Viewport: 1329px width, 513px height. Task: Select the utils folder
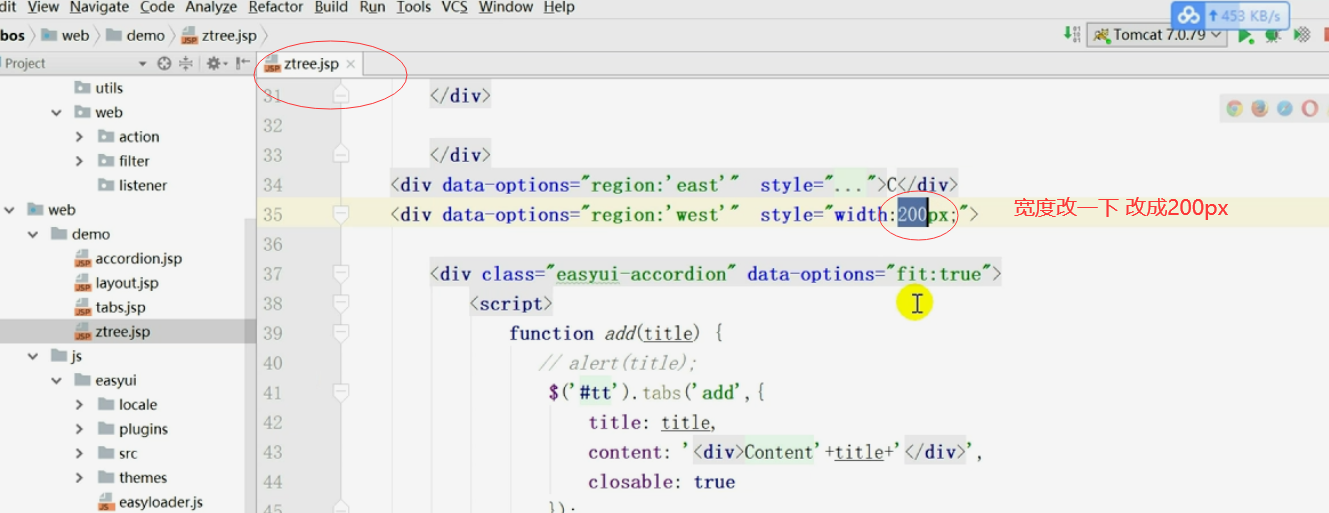pyautogui.click(x=109, y=88)
